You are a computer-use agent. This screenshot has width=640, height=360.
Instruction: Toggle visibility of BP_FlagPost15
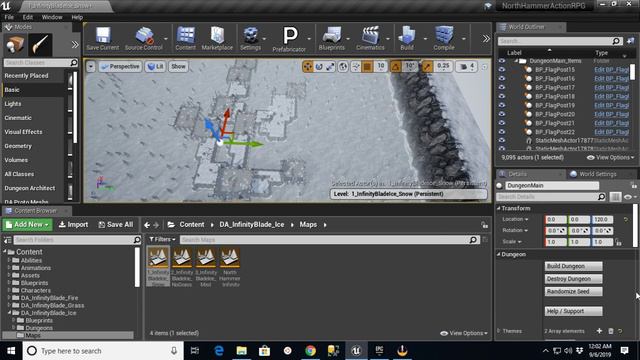coord(502,70)
